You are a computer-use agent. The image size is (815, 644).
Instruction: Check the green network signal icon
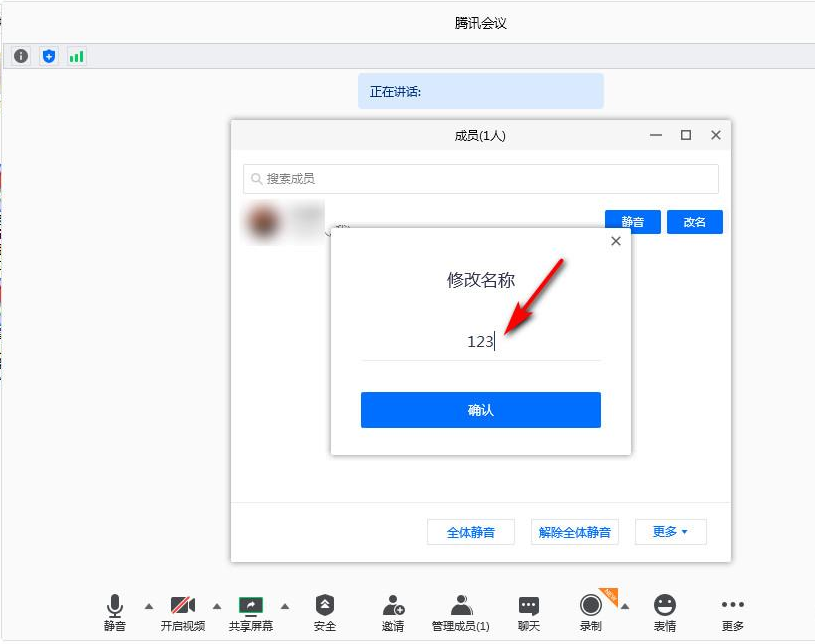tap(76, 56)
